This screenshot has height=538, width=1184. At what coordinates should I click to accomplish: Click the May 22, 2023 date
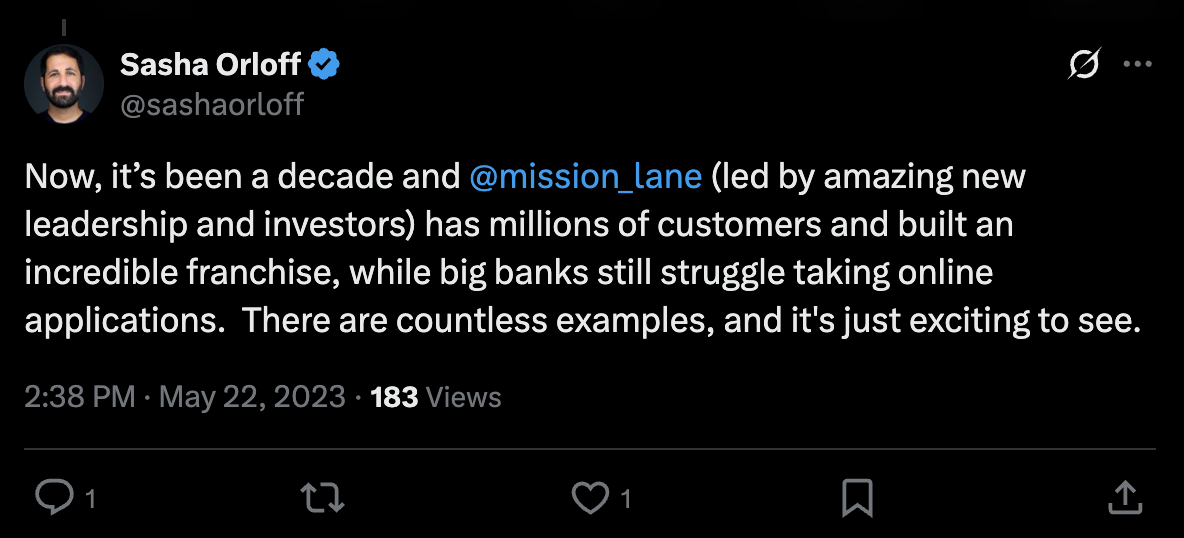pos(252,397)
